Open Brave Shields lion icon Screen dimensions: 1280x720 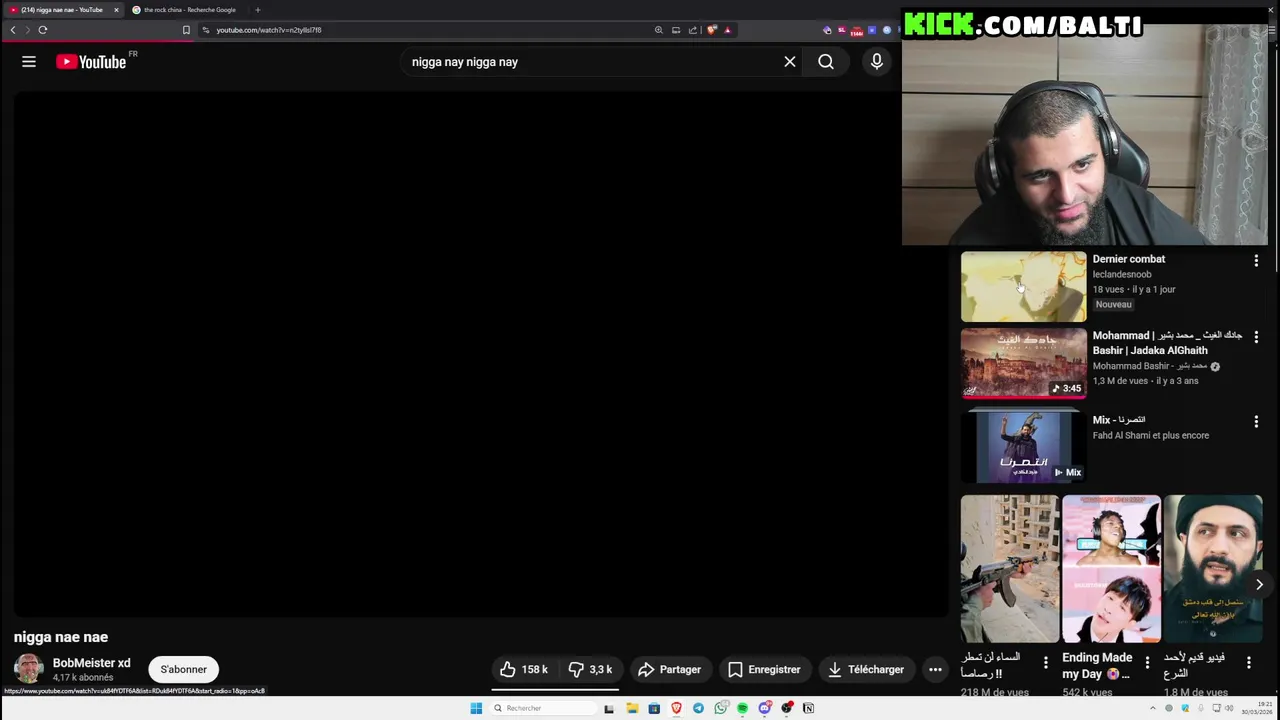point(712,30)
